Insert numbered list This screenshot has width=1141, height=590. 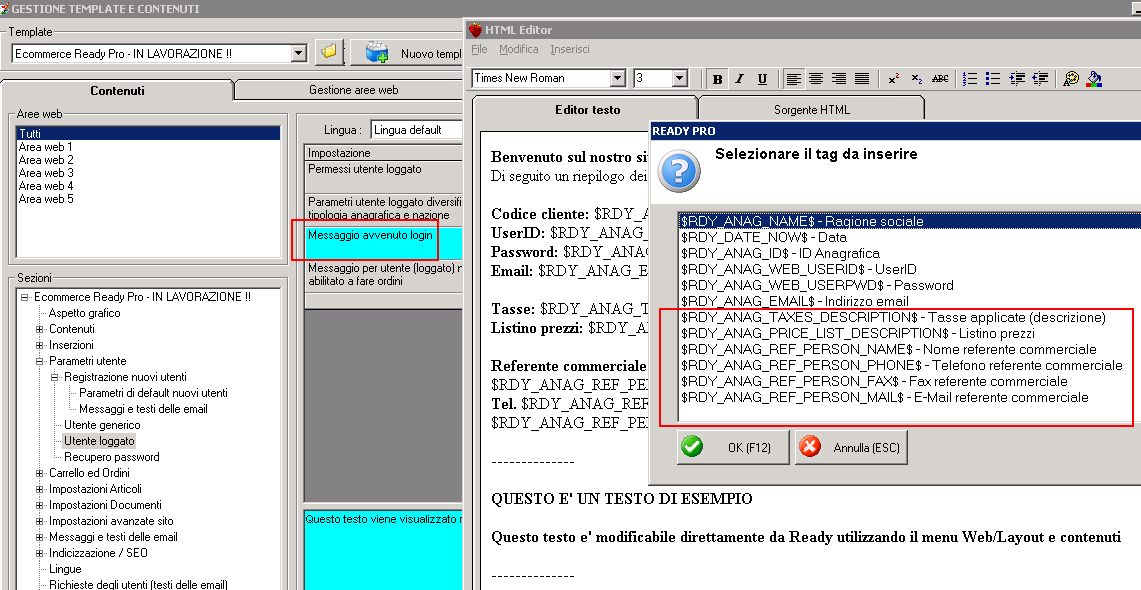click(x=970, y=79)
